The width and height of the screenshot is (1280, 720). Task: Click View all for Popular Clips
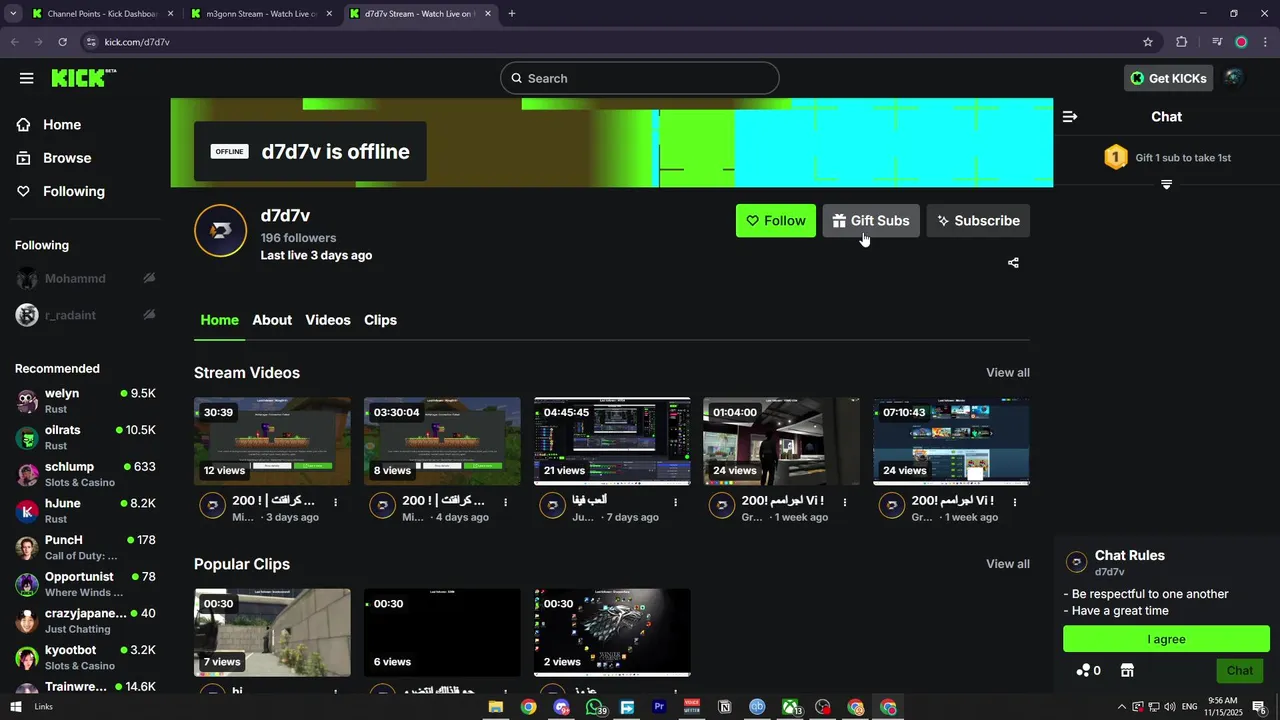pos(1008,564)
